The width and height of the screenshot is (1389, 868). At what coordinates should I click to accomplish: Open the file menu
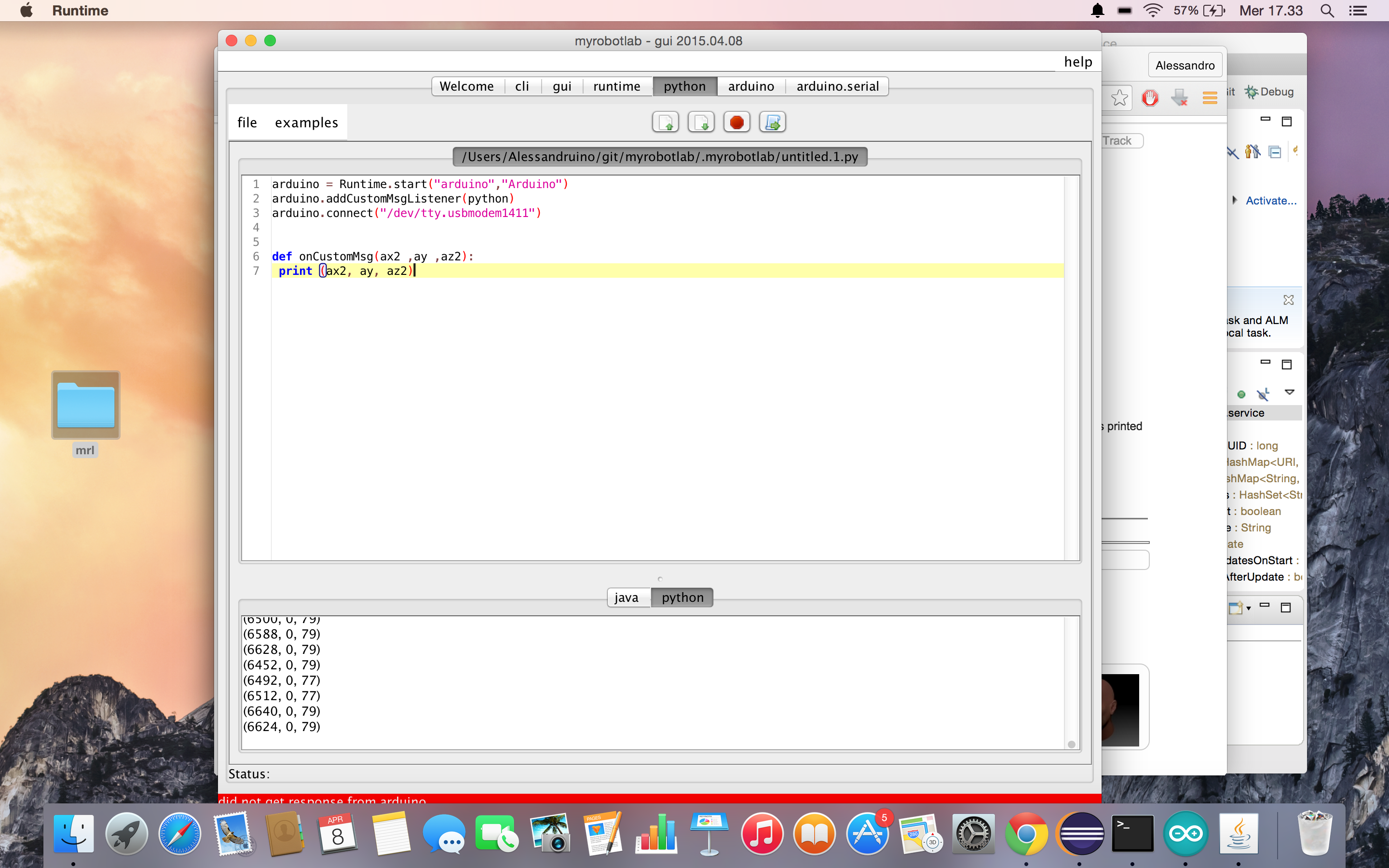pos(247,122)
